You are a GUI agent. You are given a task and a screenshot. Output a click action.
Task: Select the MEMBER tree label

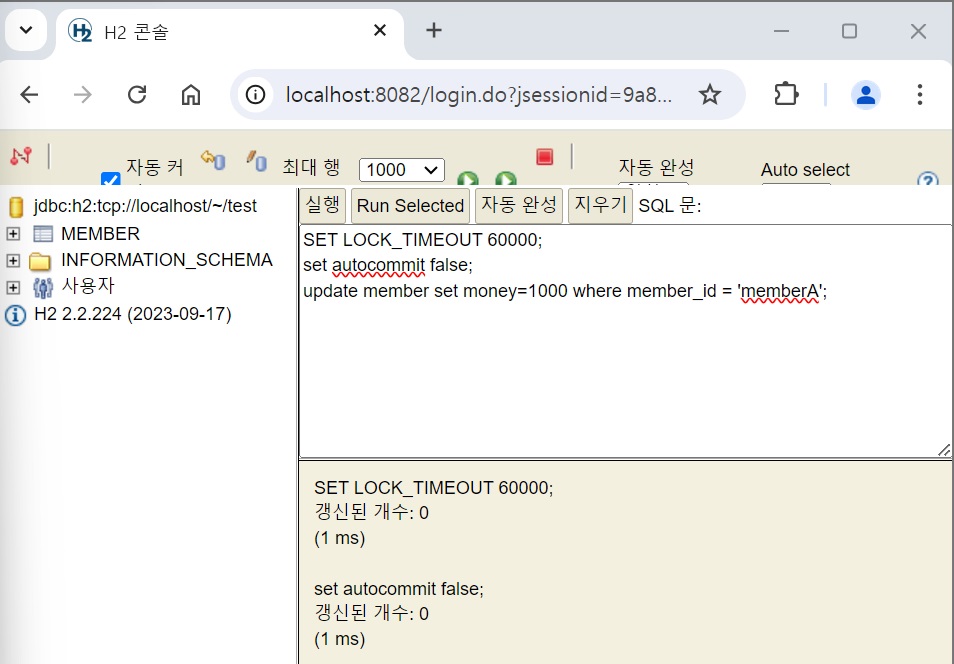pos(100,234)
